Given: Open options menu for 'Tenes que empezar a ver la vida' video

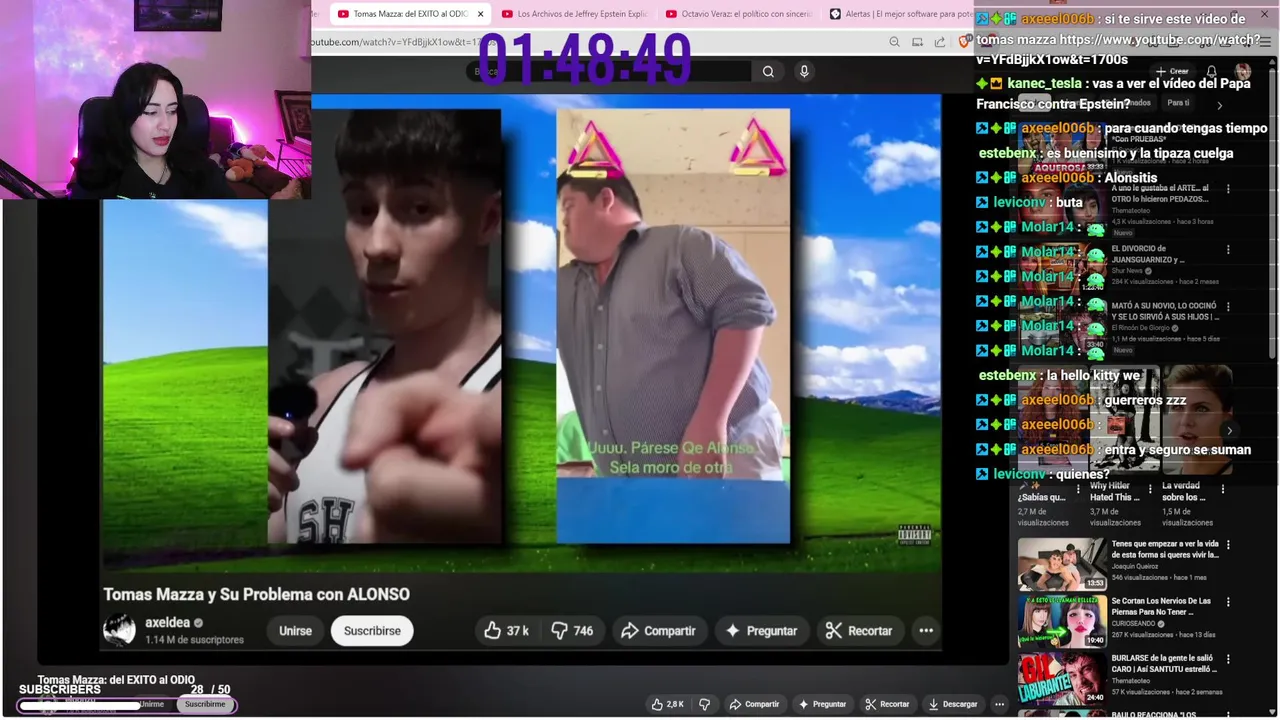Looking at the screenshot, I should coord(1228,545).
